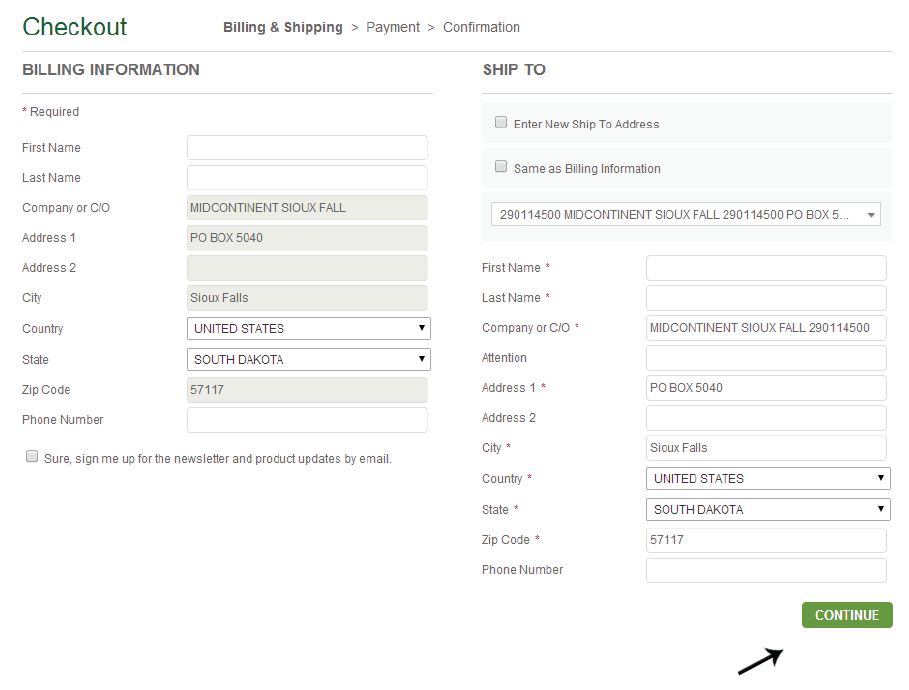Focus the billing Phone Number field
Viewport: 909px width, 690px height.
307,420
